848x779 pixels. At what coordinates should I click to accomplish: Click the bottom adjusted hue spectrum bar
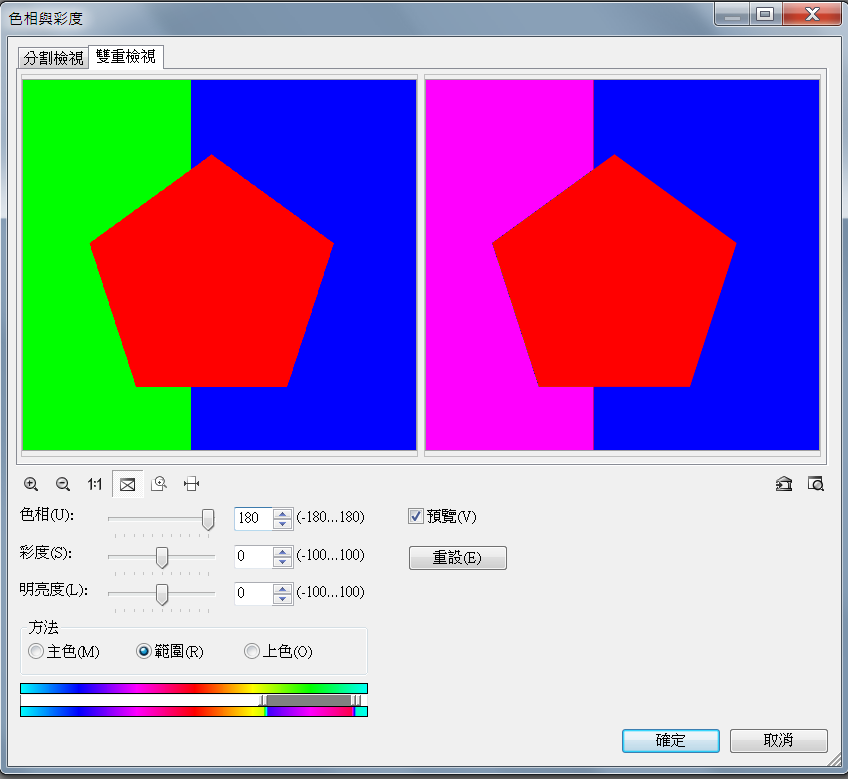(x=194, y=712)
